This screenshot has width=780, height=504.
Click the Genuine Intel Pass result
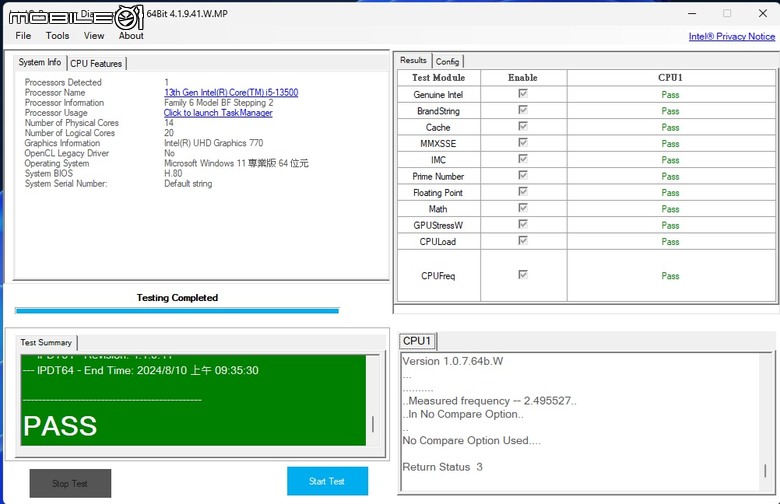pyautogui.click(x=671, y=95)
